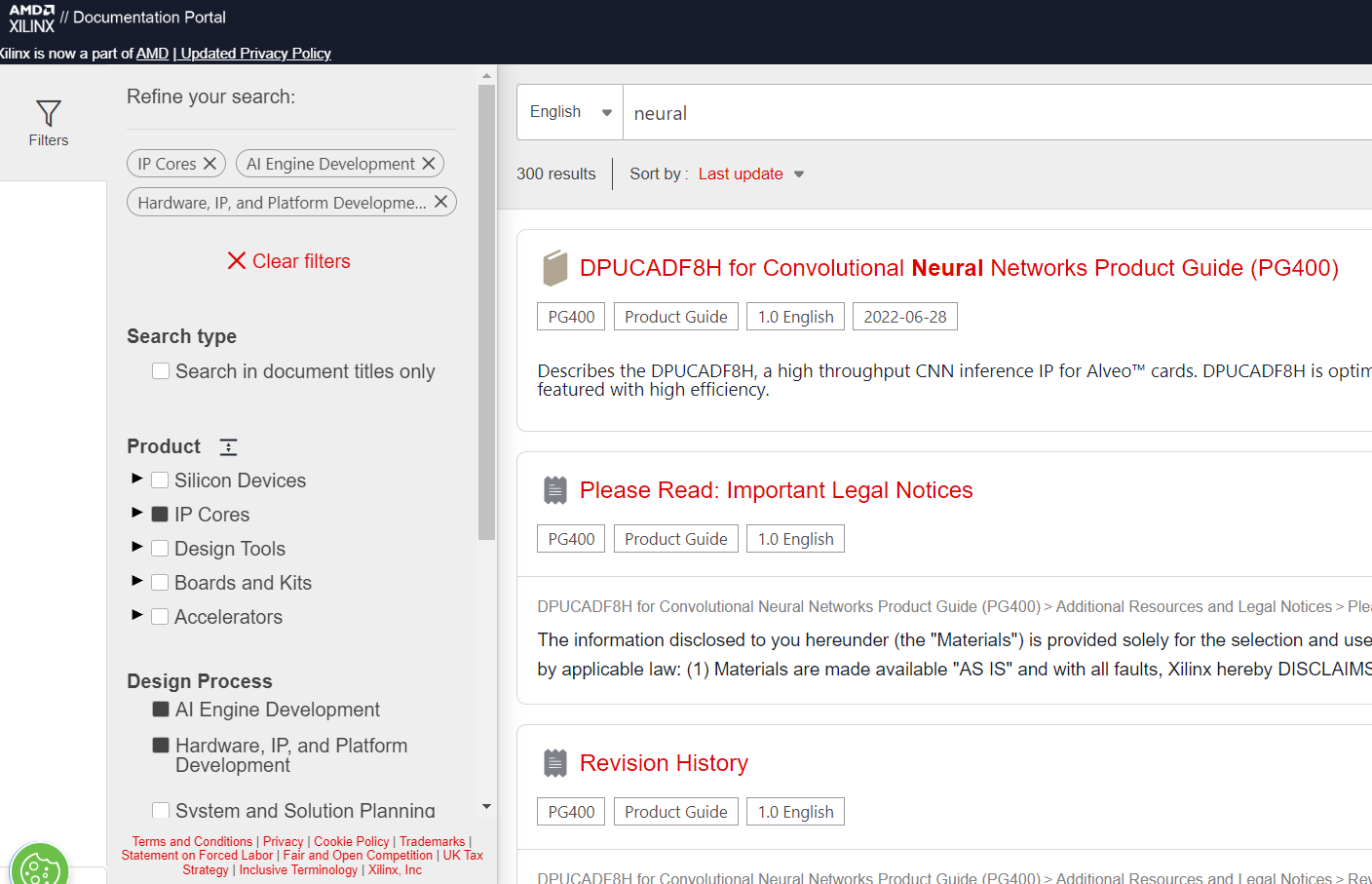The height and width of the screenshot is (884, 1372).
Task: Uncheck the IP Cores checkbox
Action: coord(160,515)
